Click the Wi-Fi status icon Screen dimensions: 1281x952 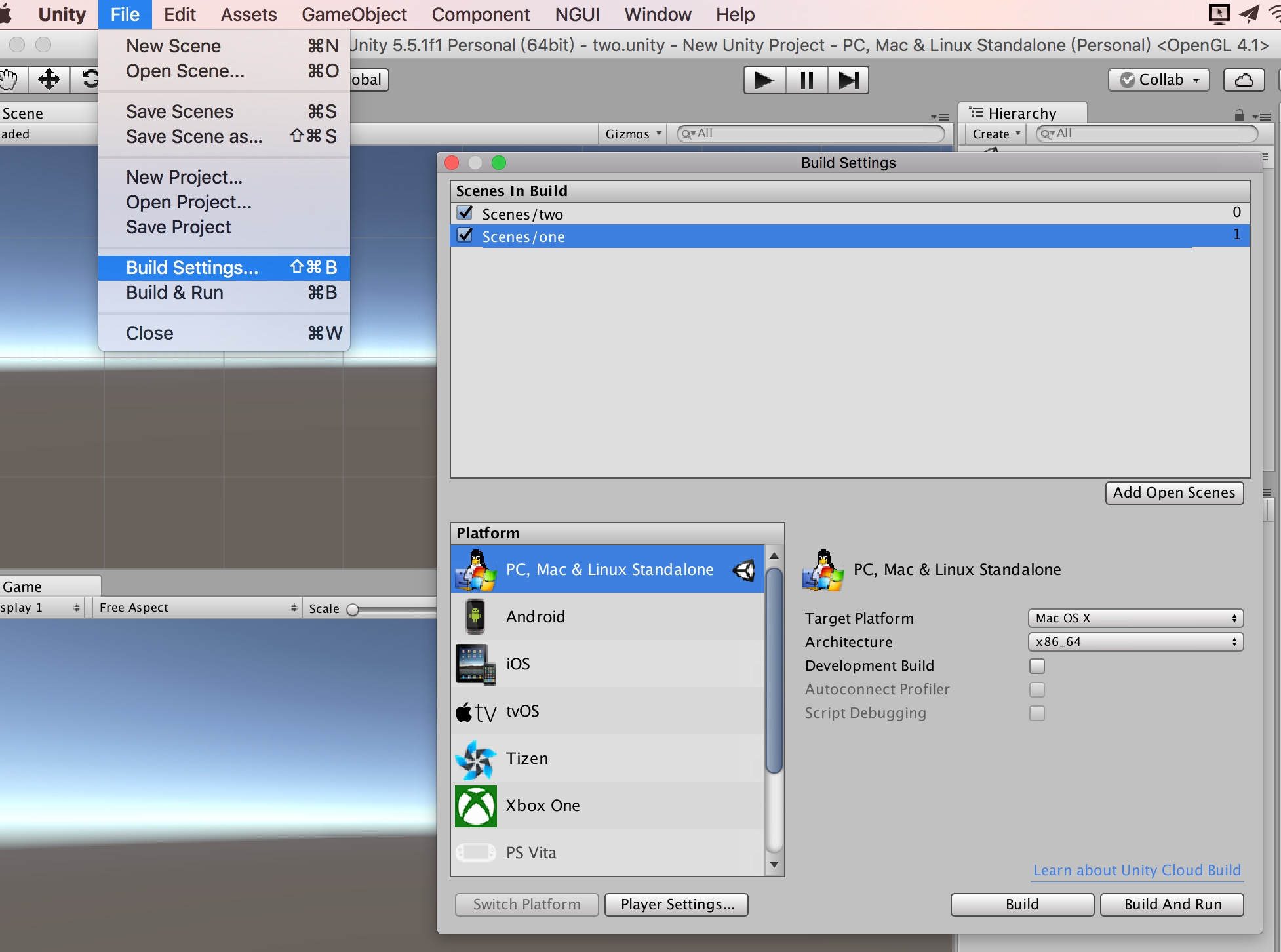[x=1275, y=14]
